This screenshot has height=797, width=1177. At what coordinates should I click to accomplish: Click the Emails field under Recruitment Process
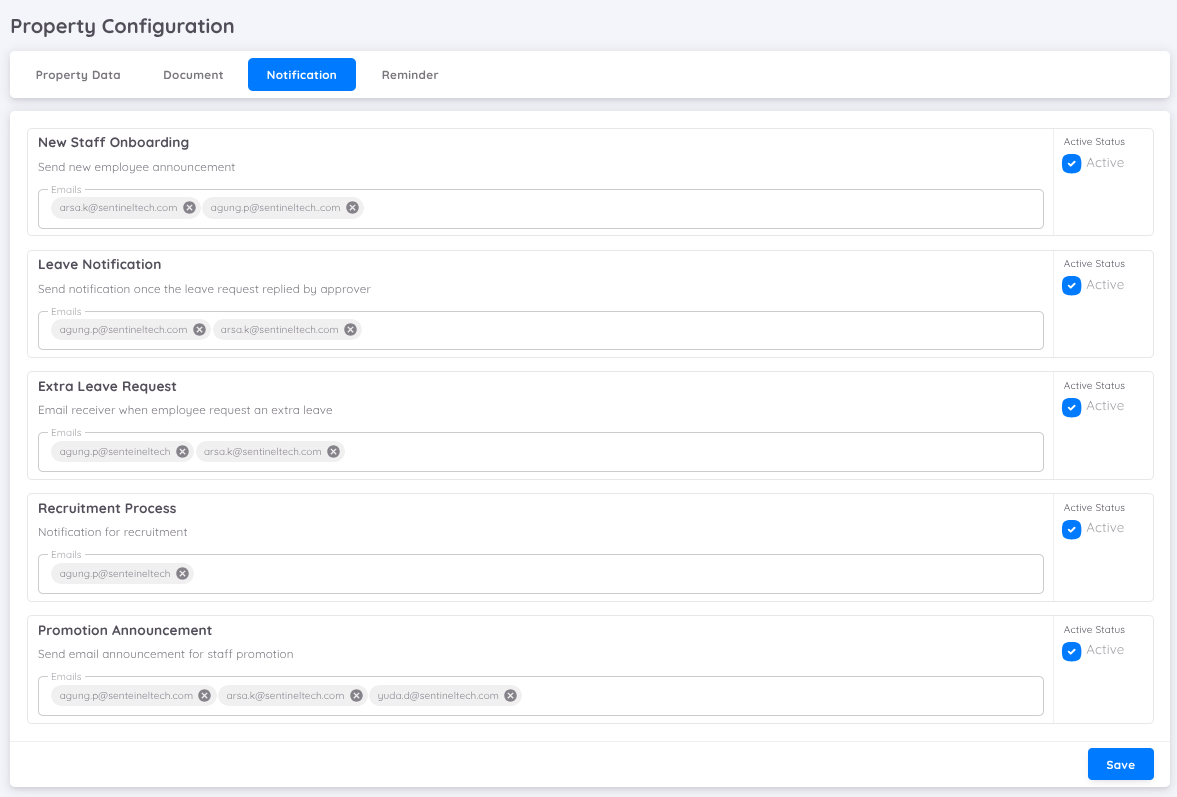tap(600, 573)
